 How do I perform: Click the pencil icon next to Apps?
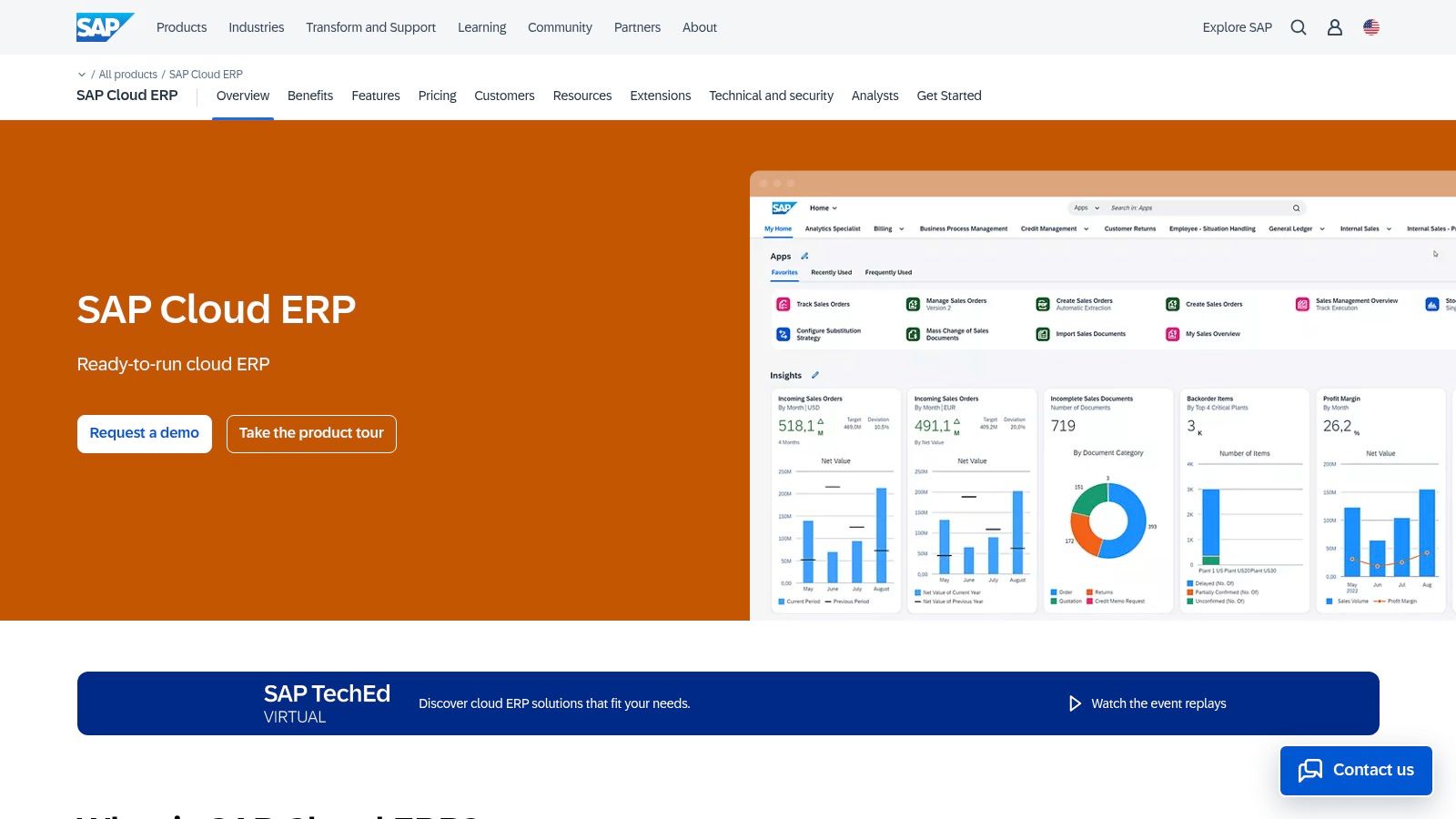804,257
